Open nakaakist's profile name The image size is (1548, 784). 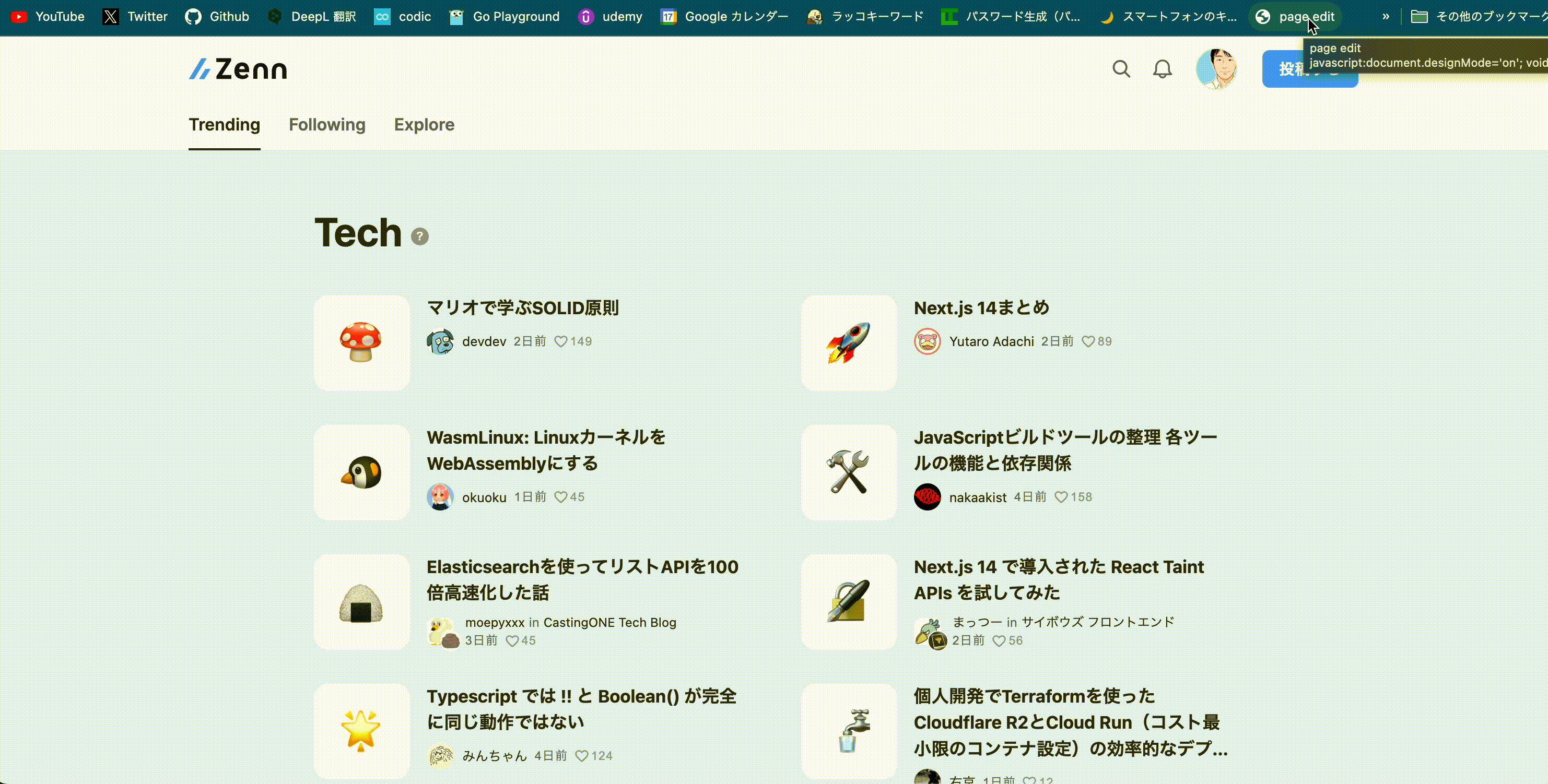pos(978,497)
